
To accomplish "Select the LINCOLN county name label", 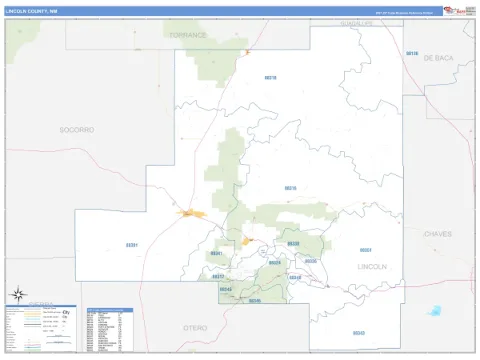I will (x=372, y=267).
